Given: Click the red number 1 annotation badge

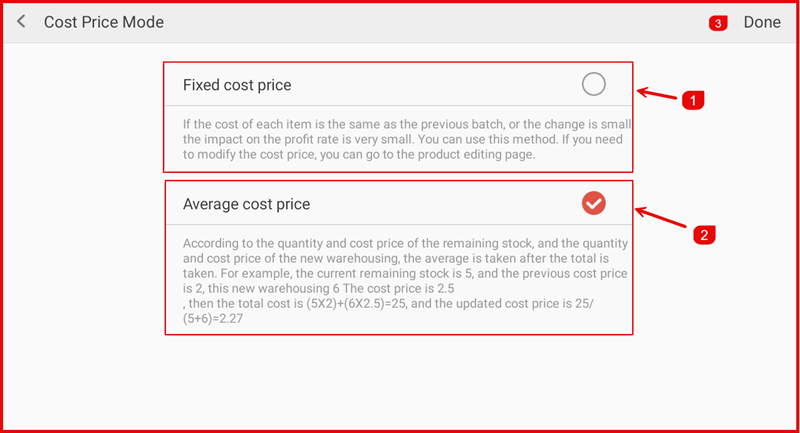Looking at the screenshot, I should pyautogui.click(x=693, y=100).
